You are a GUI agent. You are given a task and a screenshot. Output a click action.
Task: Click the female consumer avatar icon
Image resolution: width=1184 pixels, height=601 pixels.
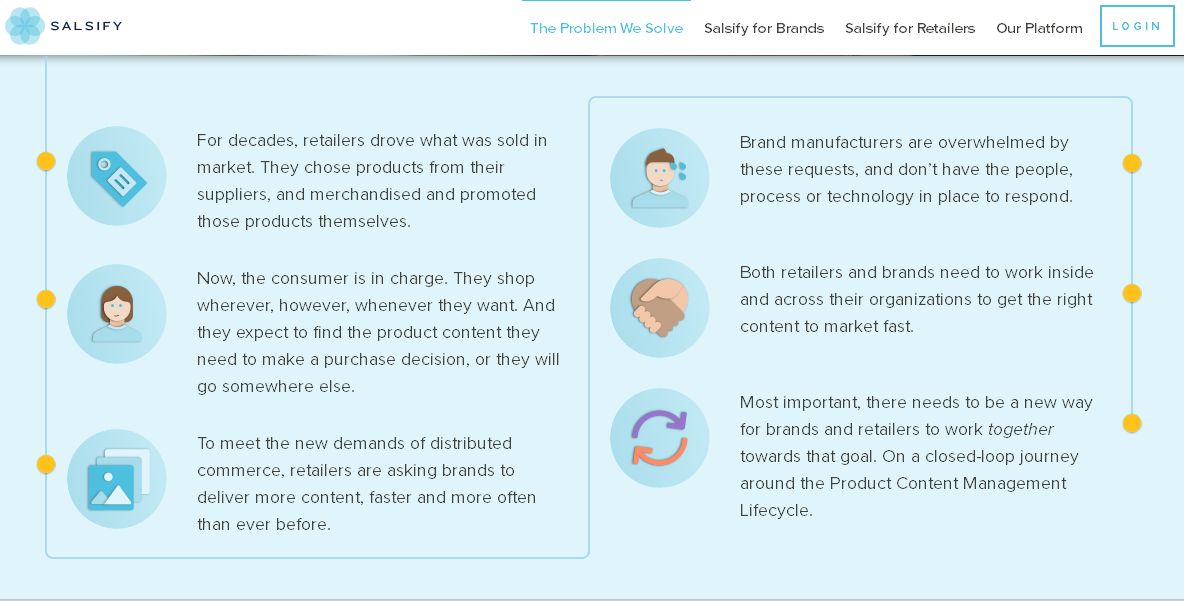click(117, 314)
